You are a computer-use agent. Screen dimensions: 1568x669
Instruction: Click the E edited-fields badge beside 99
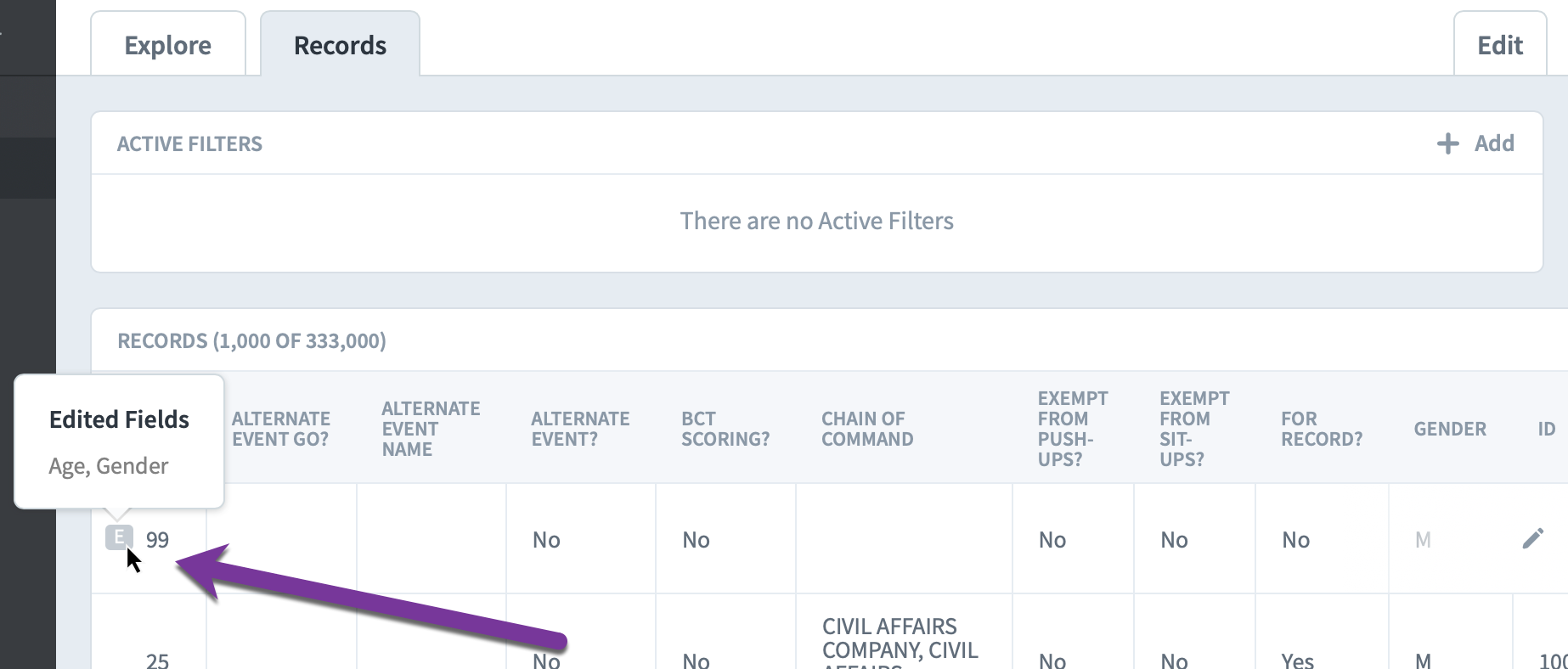tap(119, 537)
